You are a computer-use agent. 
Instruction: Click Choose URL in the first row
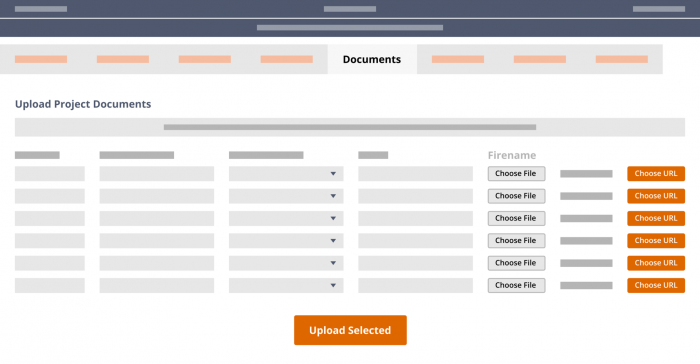(656, 174)
